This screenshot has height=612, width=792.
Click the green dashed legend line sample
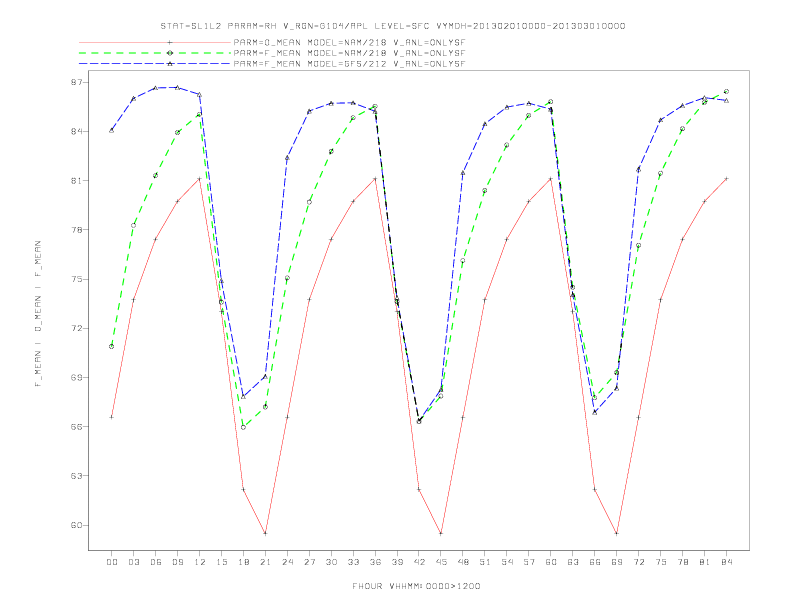pos(155,53)
